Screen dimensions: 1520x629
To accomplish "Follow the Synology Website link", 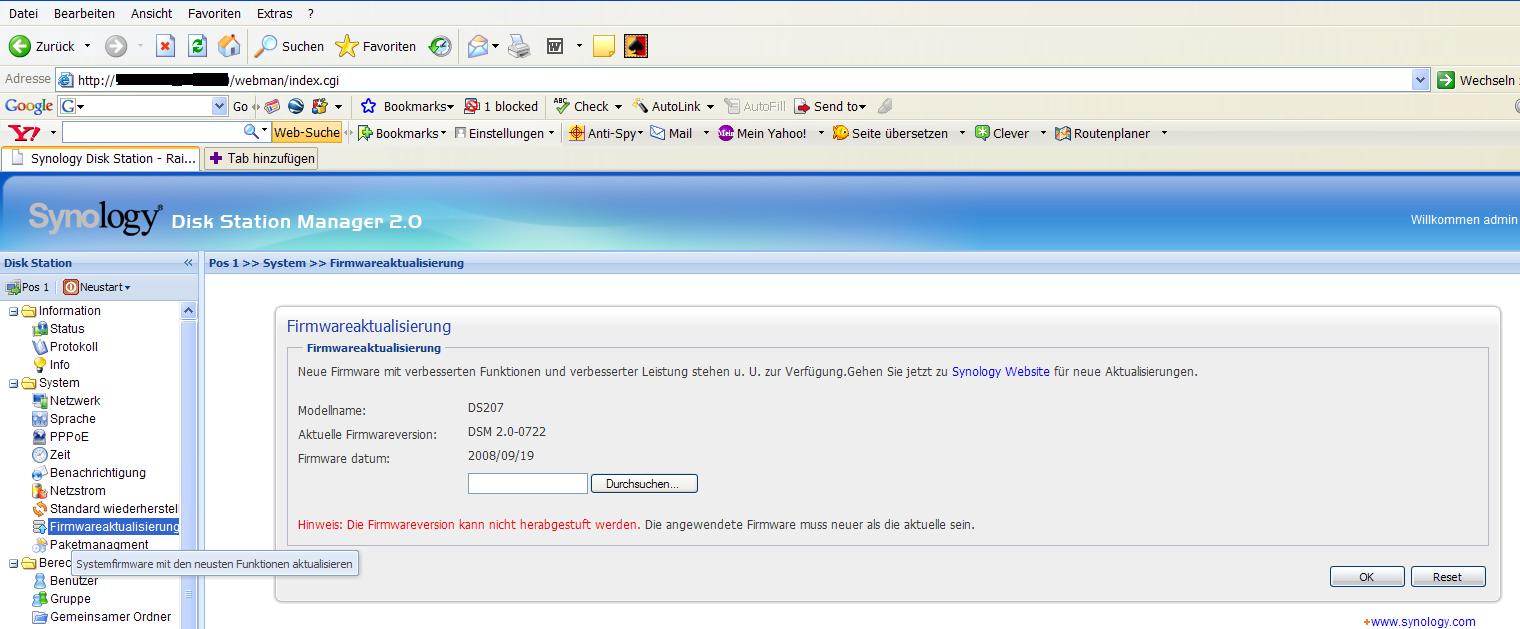I will click(1000, 372).
